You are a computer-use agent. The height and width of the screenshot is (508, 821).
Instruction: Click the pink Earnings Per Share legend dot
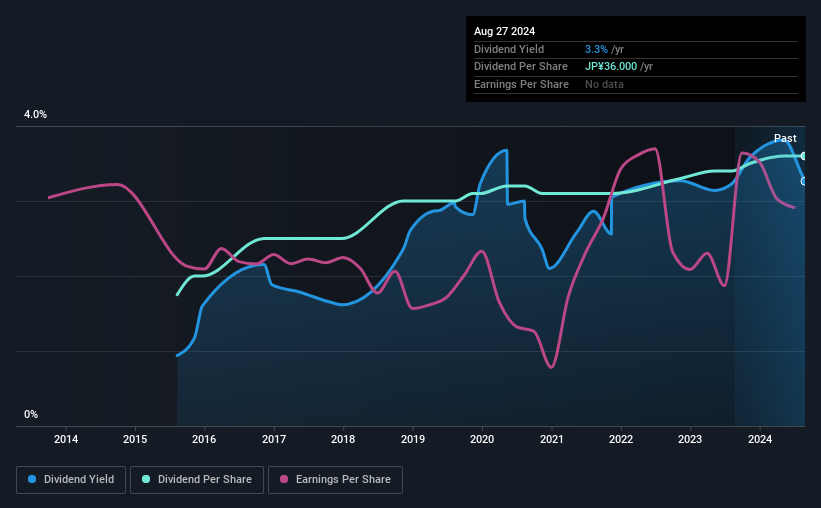(x=284, y=479)
